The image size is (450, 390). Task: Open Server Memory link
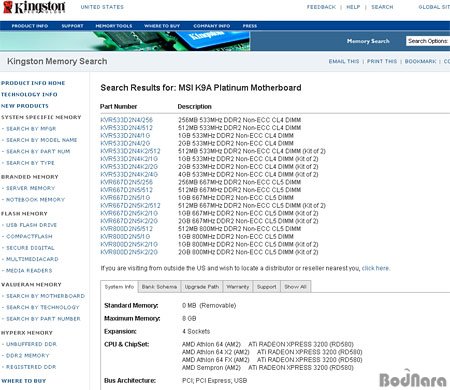click(x=30, y=188)
